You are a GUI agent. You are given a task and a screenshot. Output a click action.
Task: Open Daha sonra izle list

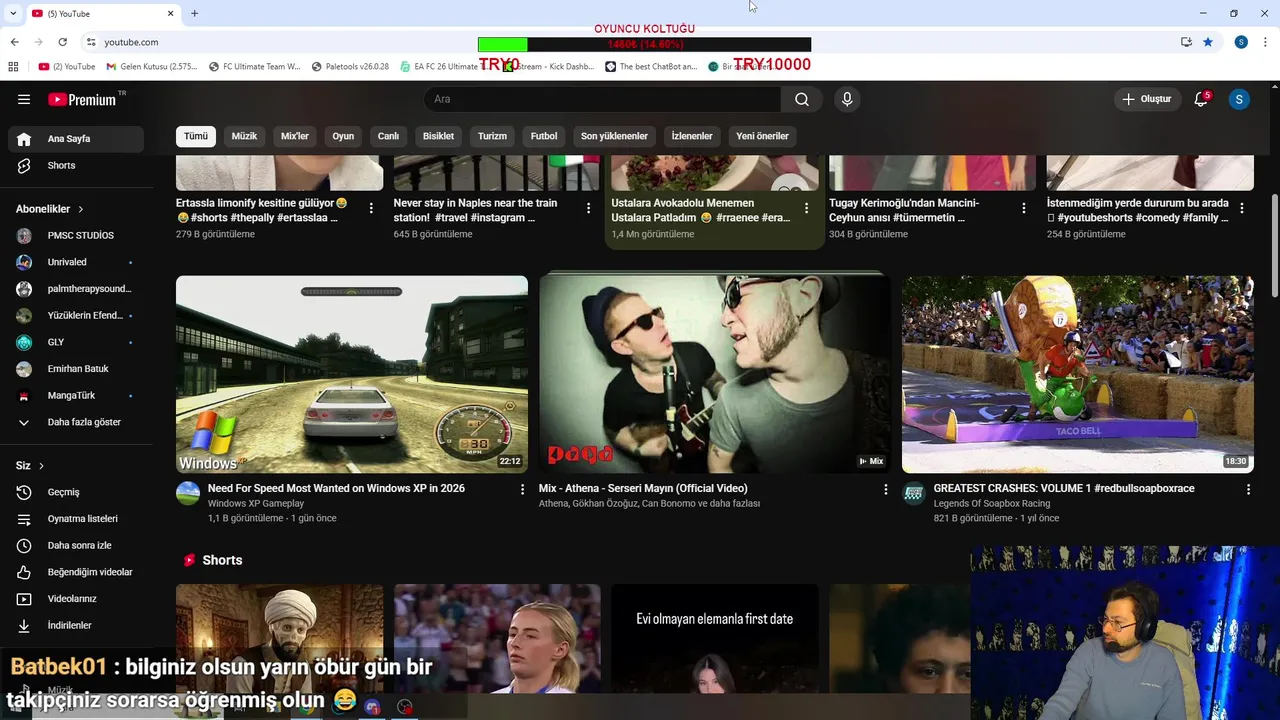click(76, 545)
